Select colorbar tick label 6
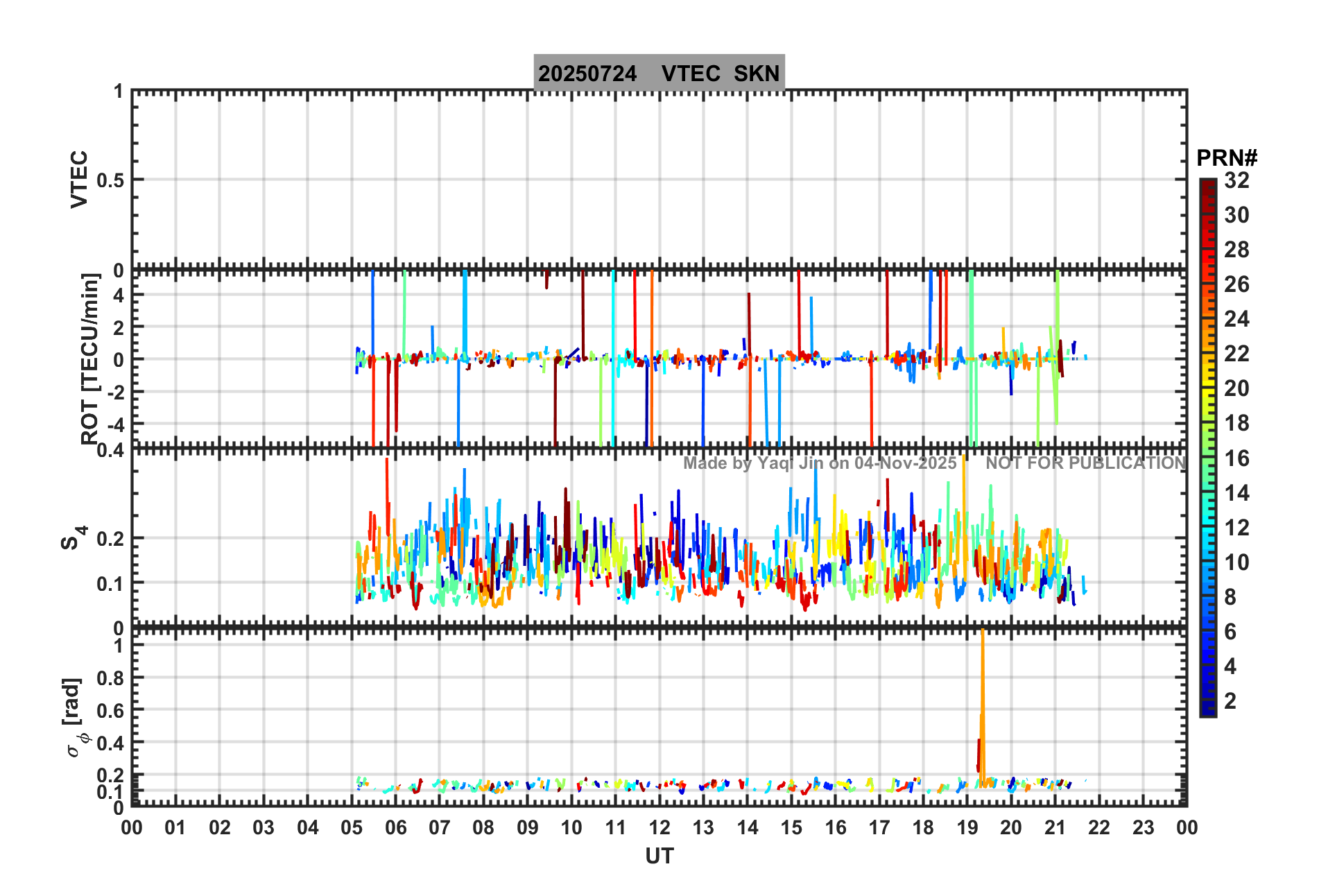 click(1230, 632)
